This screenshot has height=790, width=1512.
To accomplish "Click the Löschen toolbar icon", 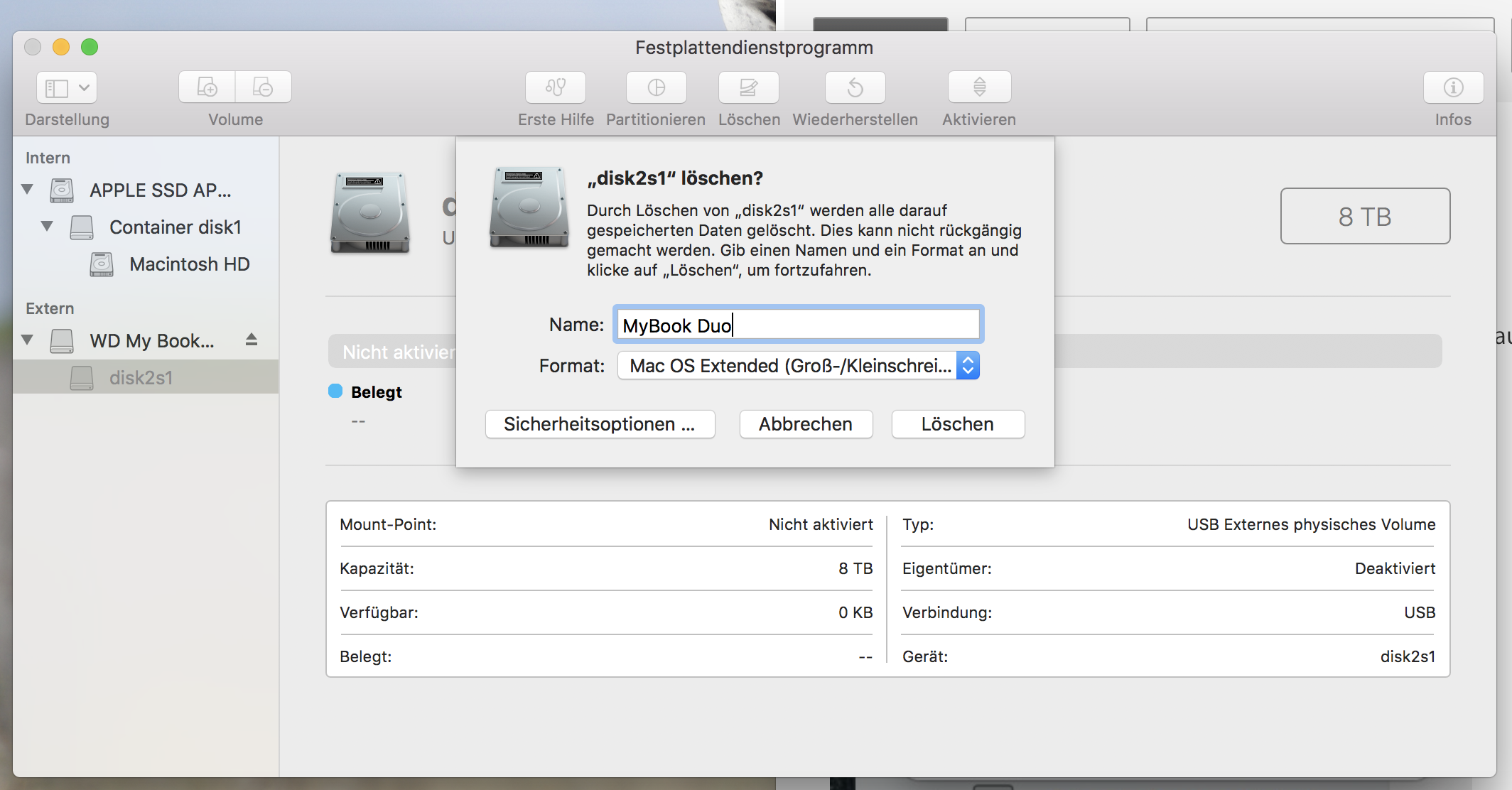I will (748, 87).
